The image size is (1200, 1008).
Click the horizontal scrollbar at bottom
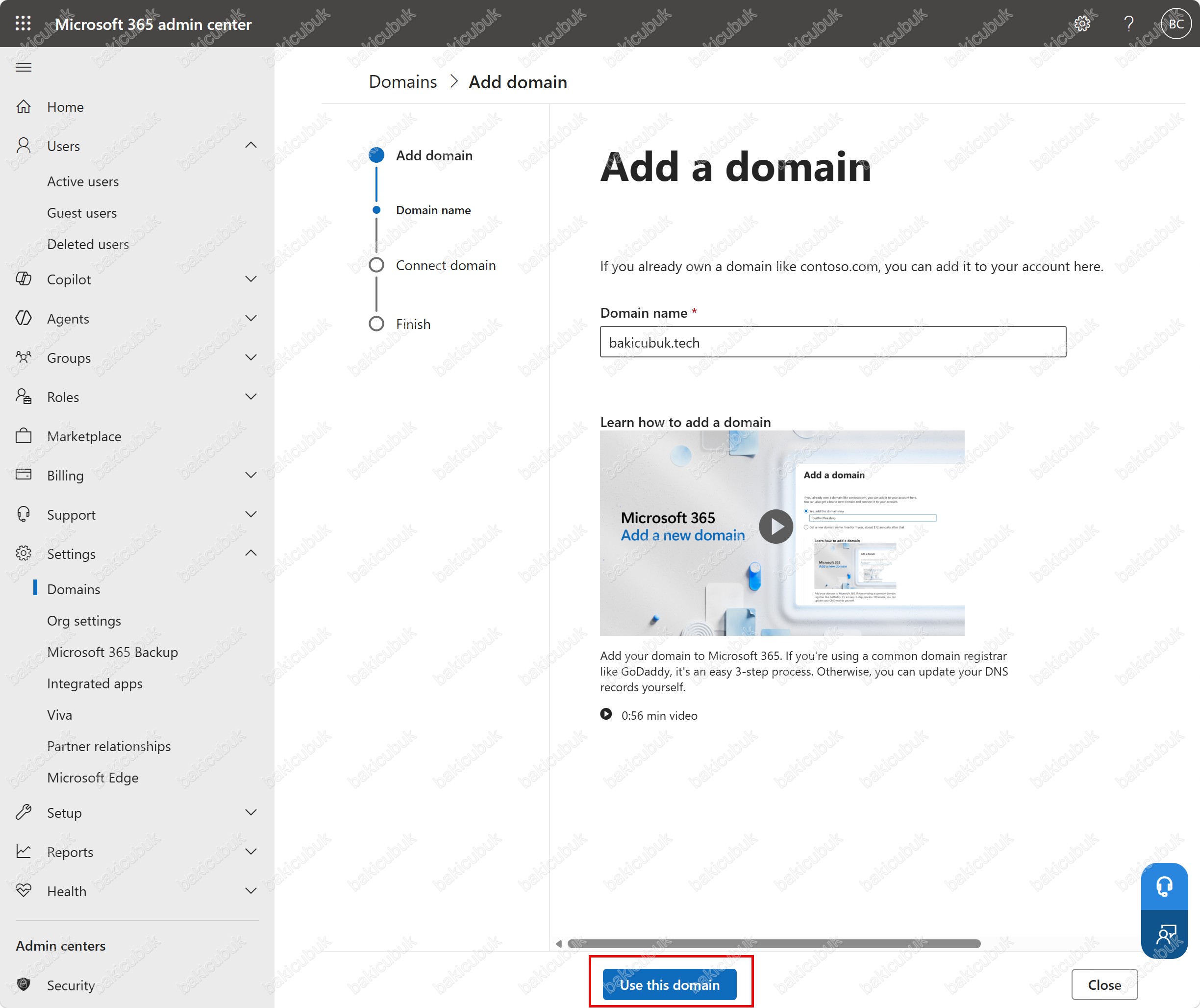(774, 943)
